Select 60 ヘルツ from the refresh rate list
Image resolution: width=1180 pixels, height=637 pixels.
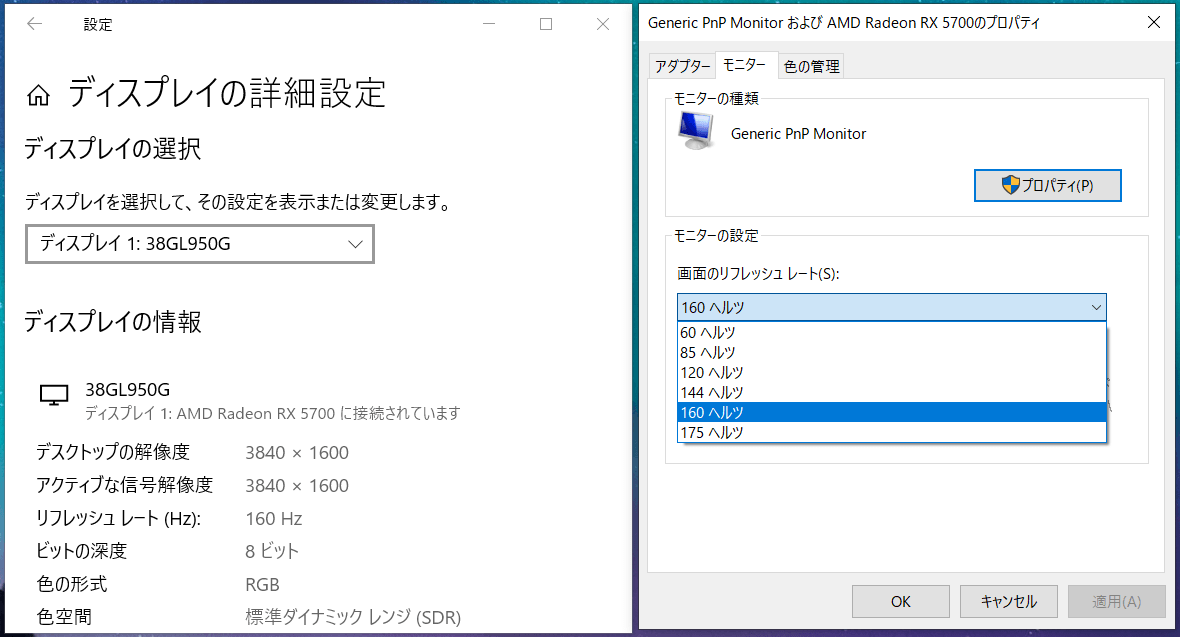point(892,332)
